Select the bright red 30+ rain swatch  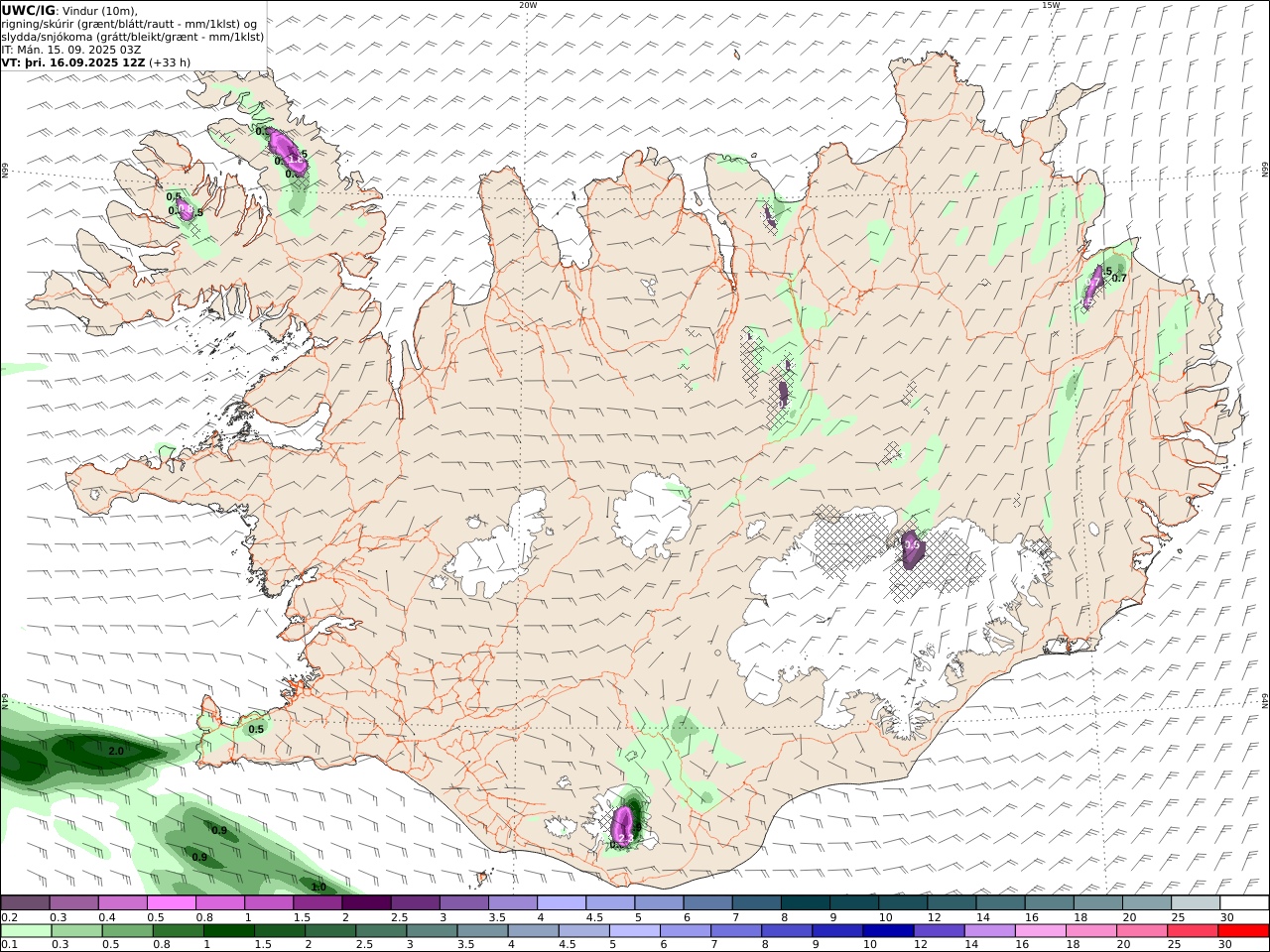tap(1242, 930)
